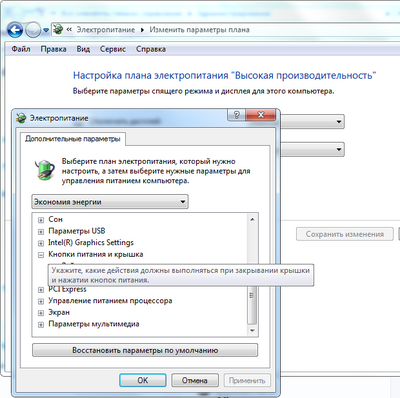Click the Электропитание dialog title icon
The image size is (400, 398).
[x=21, y=118]
